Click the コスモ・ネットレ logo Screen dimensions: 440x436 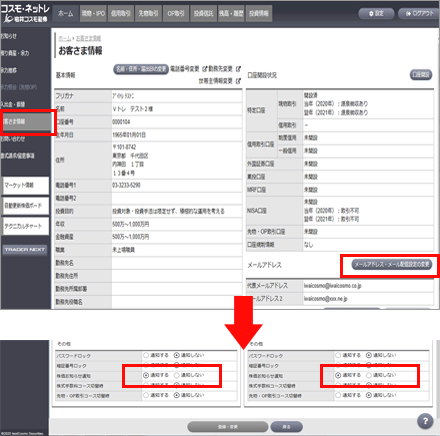tap(25, 13)
